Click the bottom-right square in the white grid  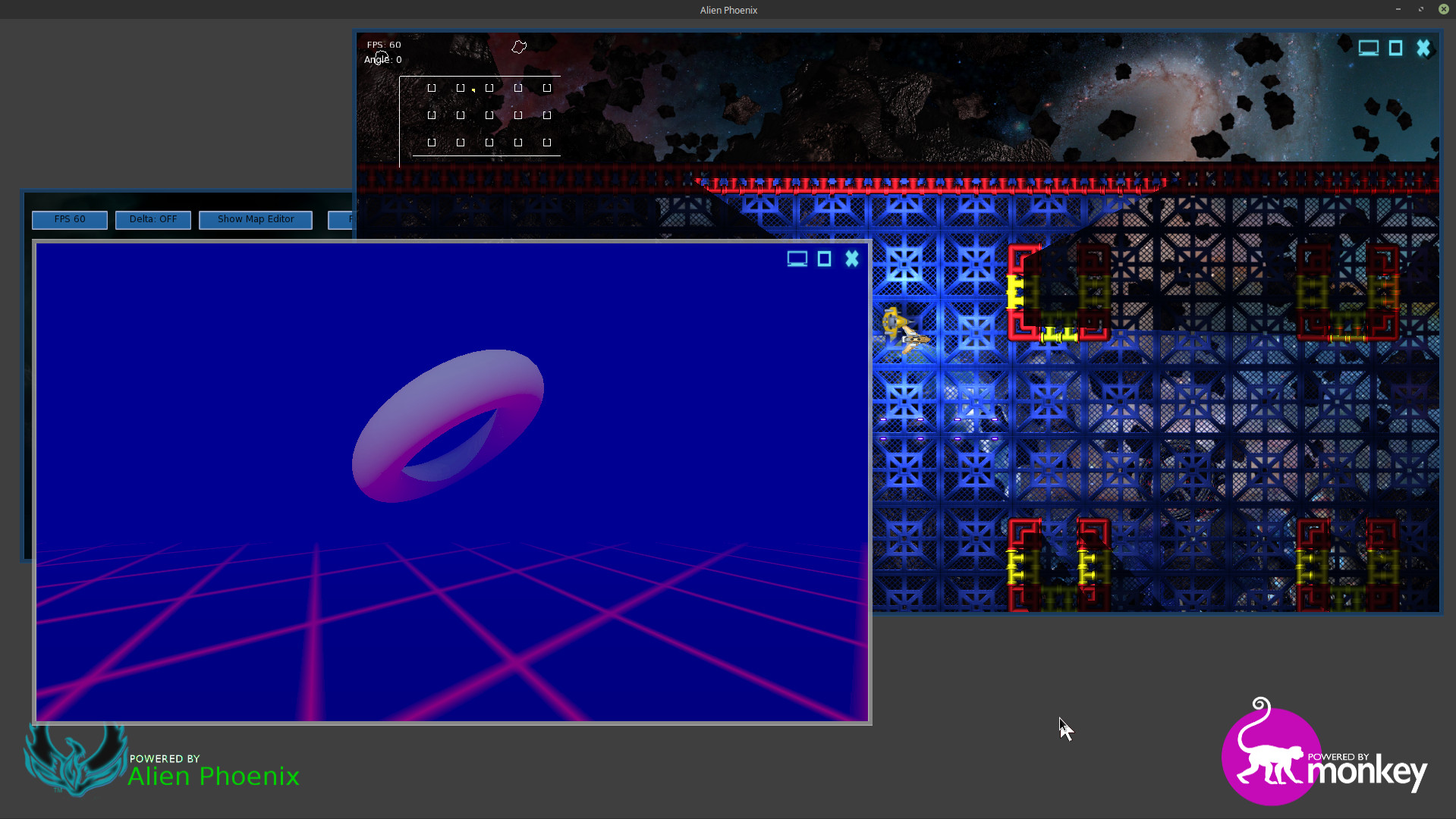[547, 143]
